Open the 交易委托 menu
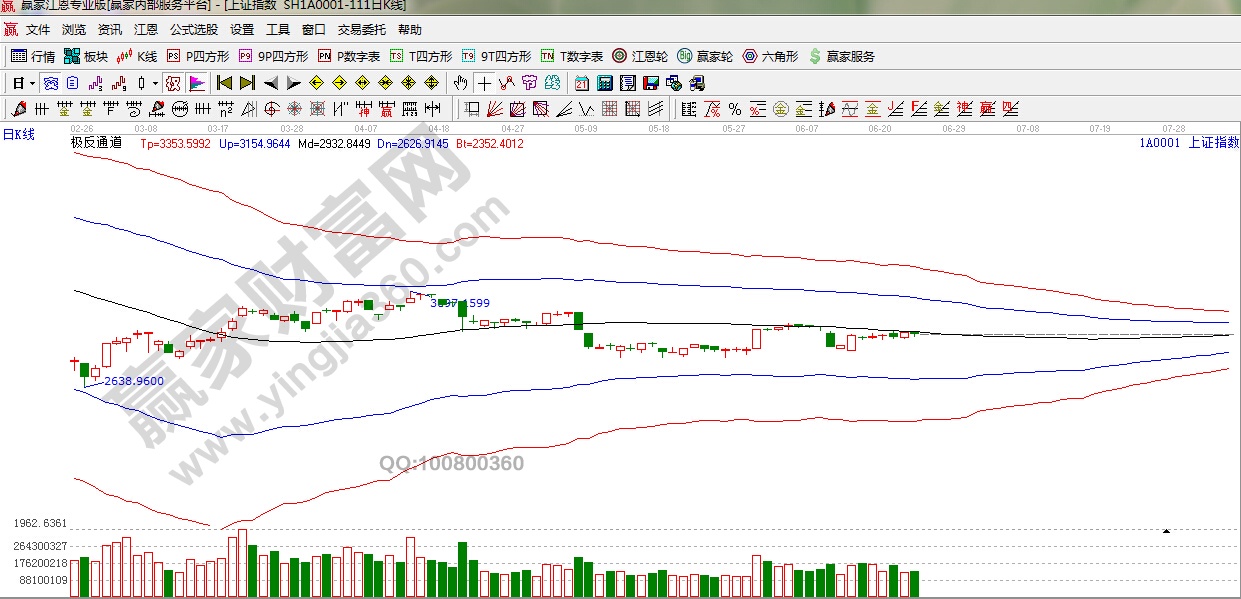 point(362,30)
